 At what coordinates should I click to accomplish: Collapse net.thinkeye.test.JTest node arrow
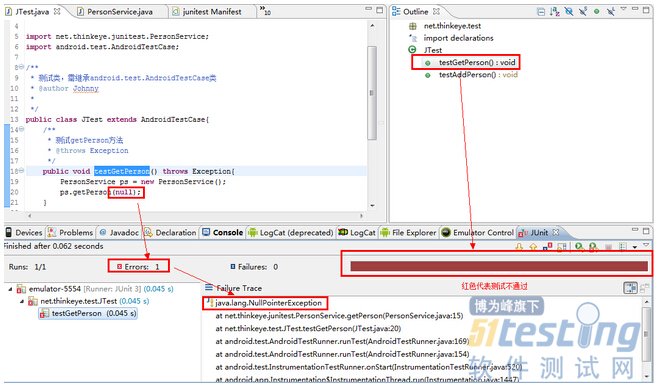click(x=22, y=301)
